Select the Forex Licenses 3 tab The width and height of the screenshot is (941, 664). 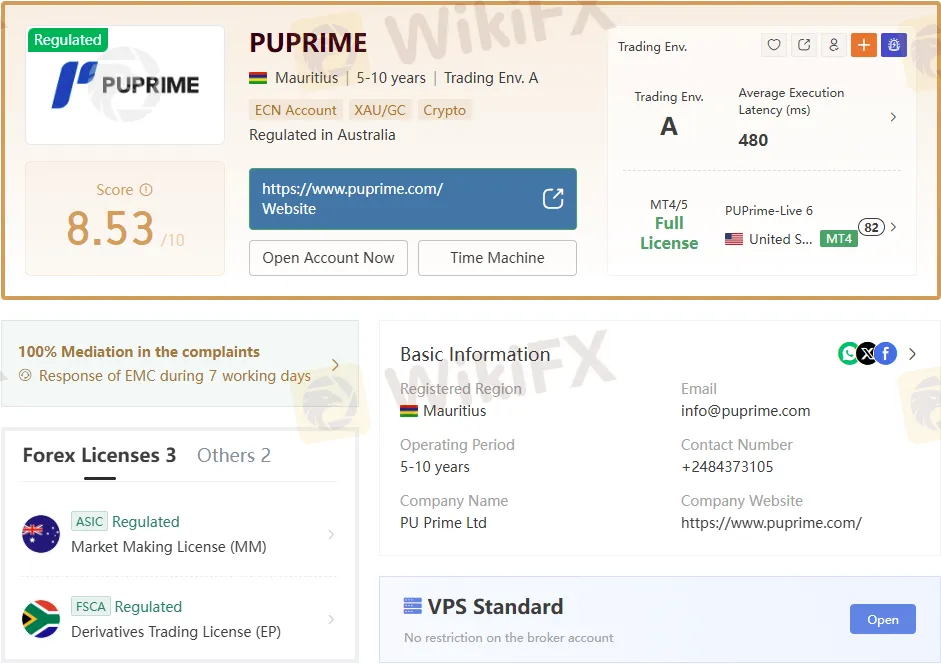[99, 455]
